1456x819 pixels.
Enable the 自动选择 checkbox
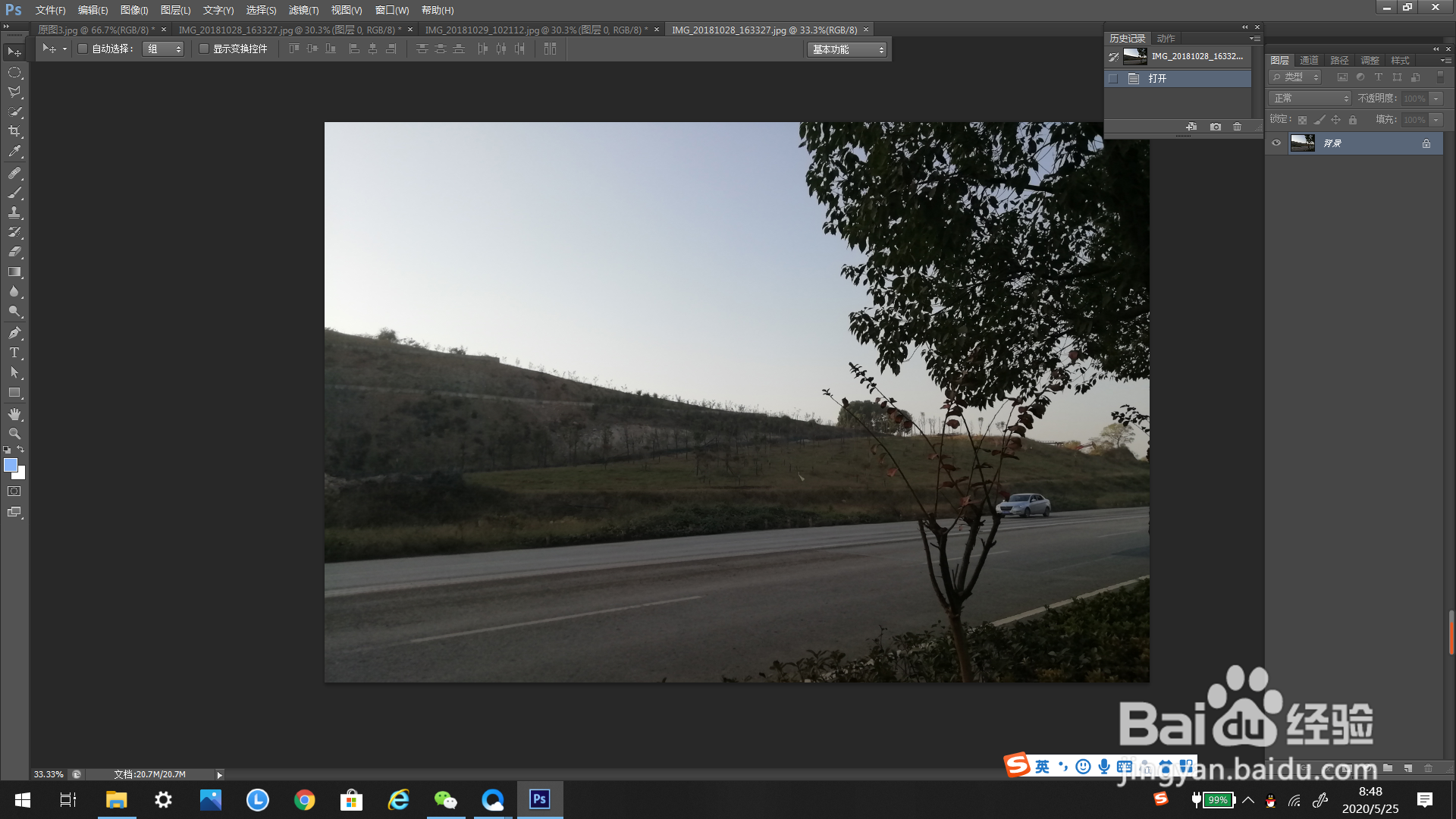[83, 49]
